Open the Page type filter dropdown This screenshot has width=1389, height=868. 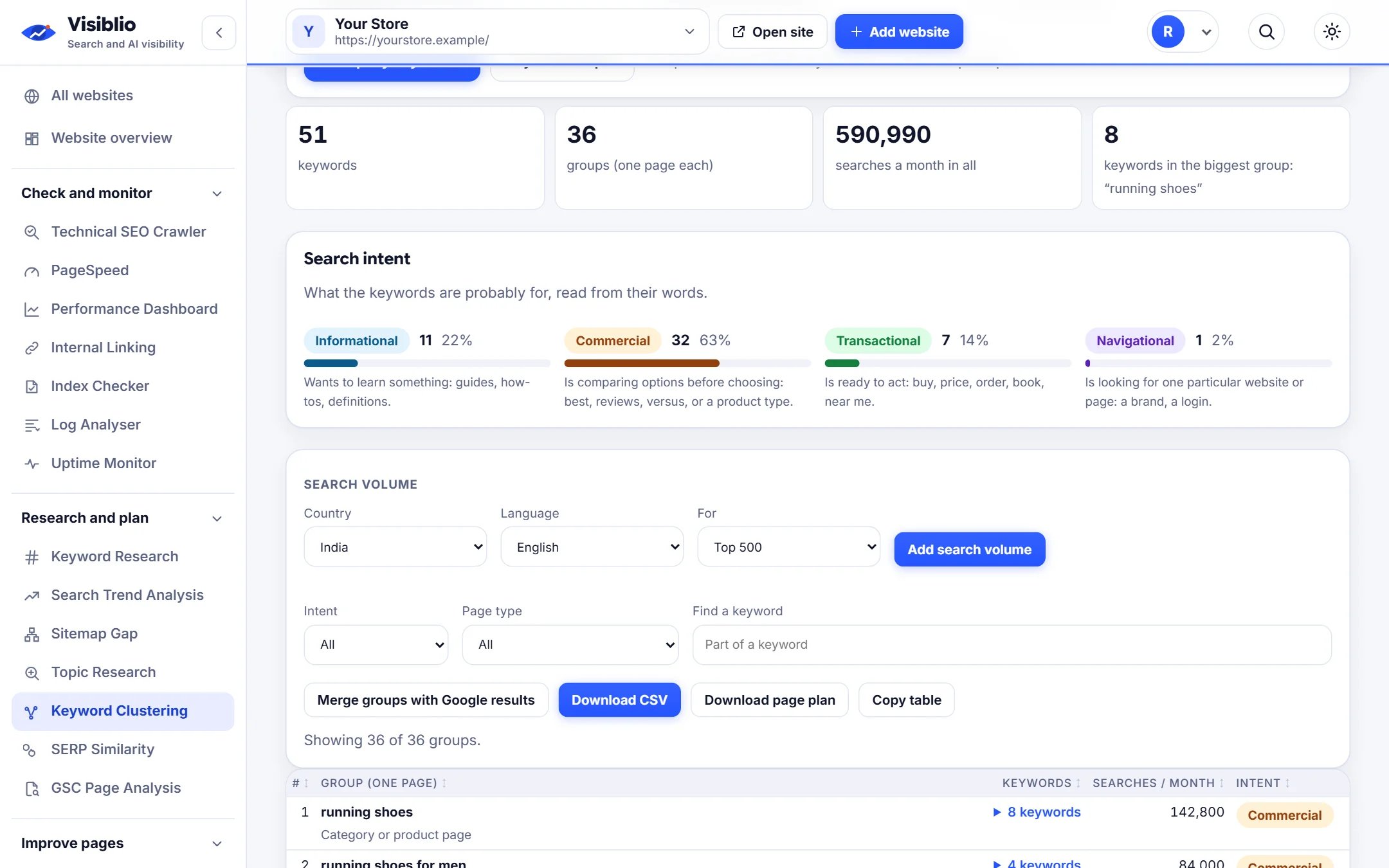570,644
